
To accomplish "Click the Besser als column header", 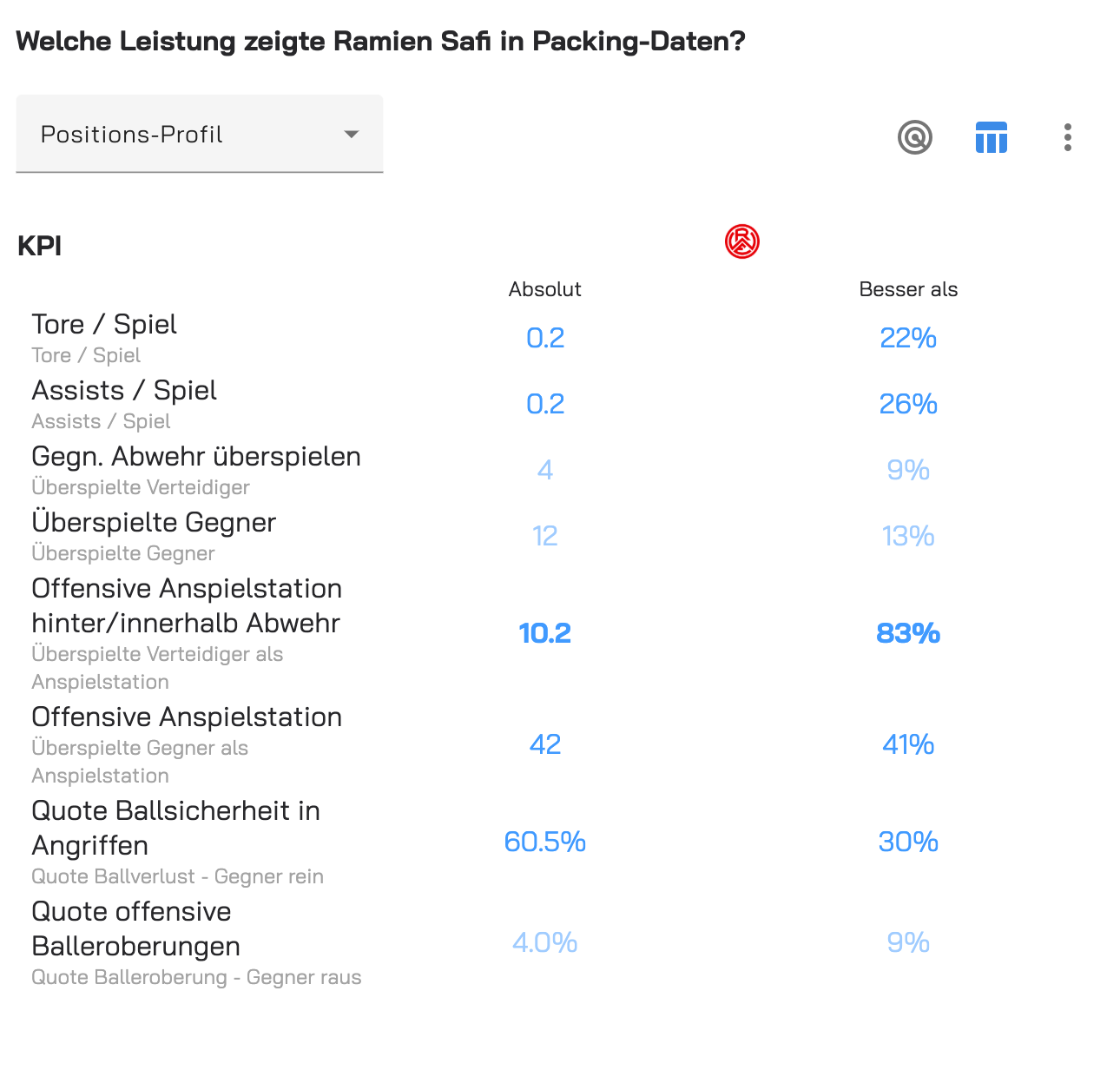I will coord(908,289).
